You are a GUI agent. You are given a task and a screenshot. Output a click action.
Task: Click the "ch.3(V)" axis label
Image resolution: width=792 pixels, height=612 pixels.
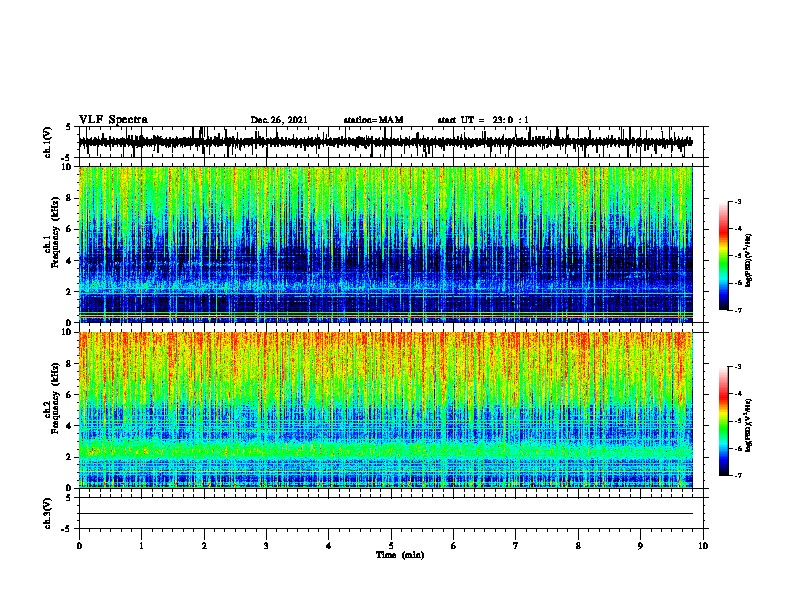[x=48, y=513]
